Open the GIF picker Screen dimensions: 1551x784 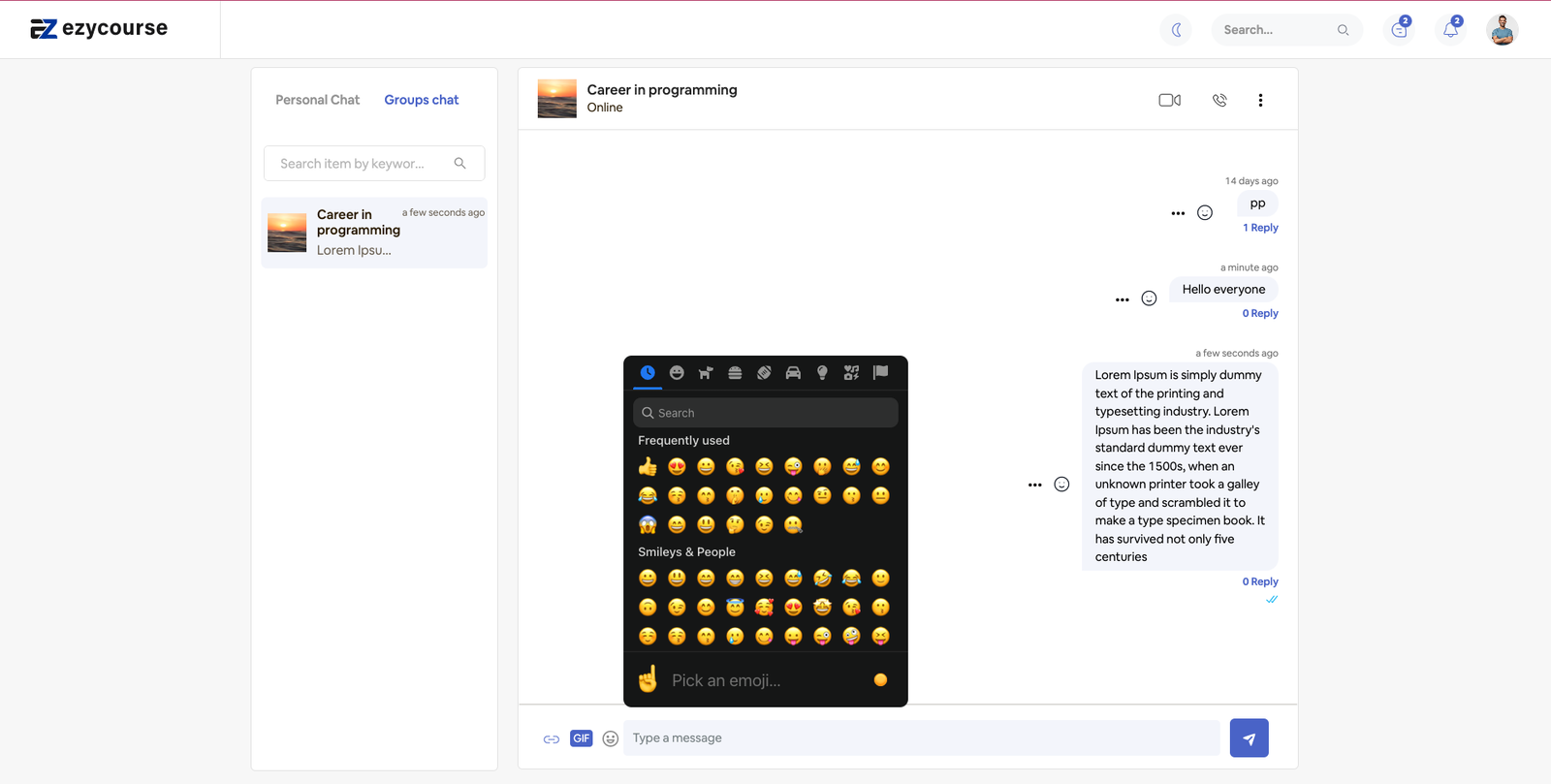(x=581, y=738)
